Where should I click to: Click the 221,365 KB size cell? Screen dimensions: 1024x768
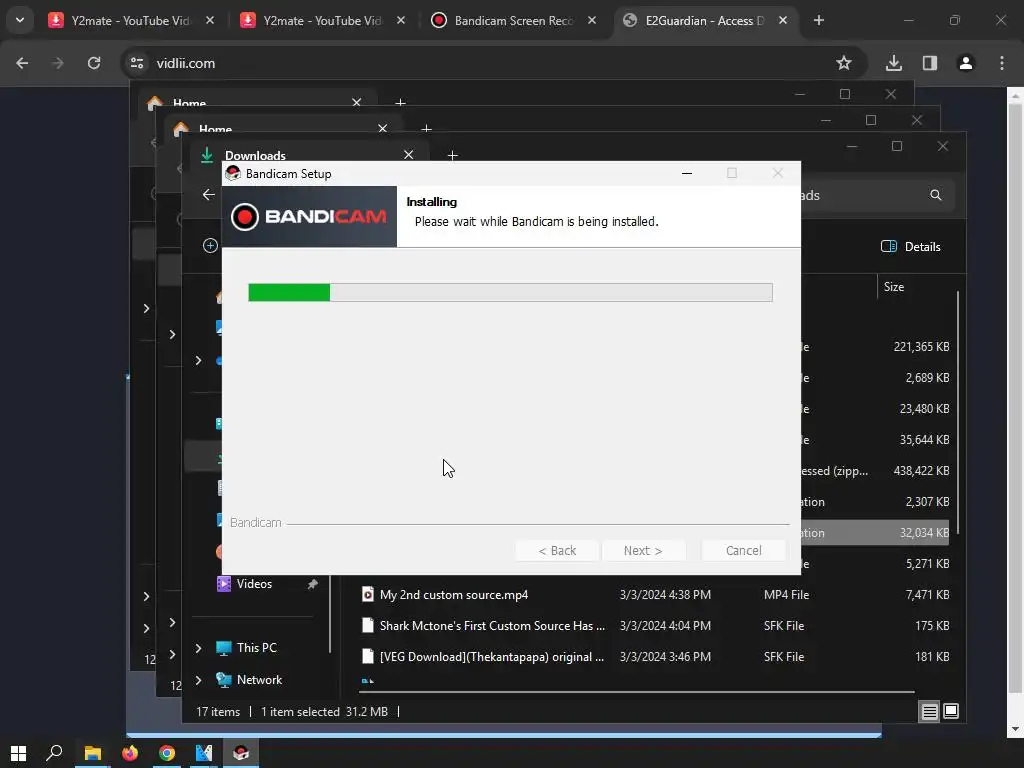click(921, 347)
